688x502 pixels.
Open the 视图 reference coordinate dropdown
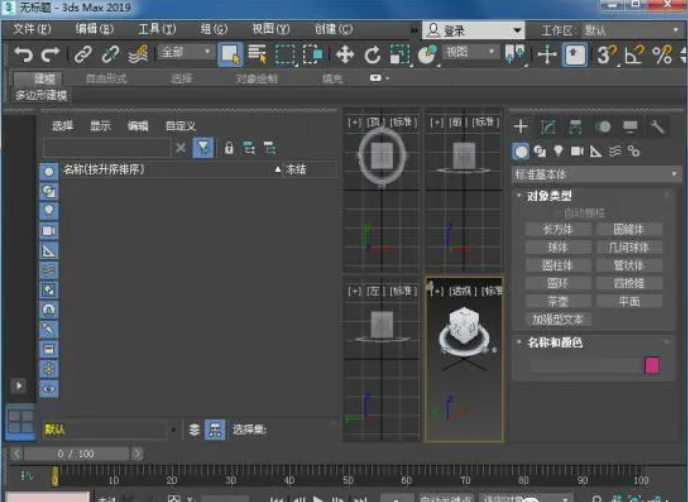click(x=470, y=52)
